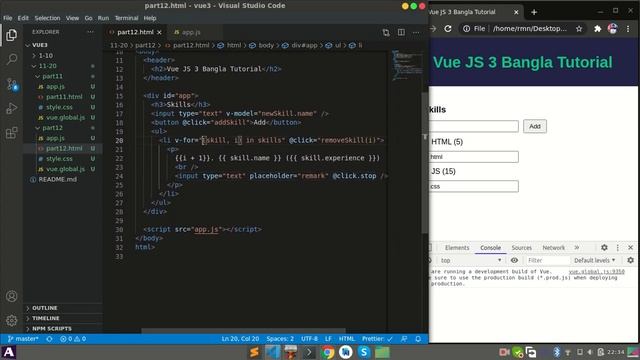Viewport: 640px width, 360px height.
Task: Open Explorer more actions ellipsis
Action: (x=90, y=32)
